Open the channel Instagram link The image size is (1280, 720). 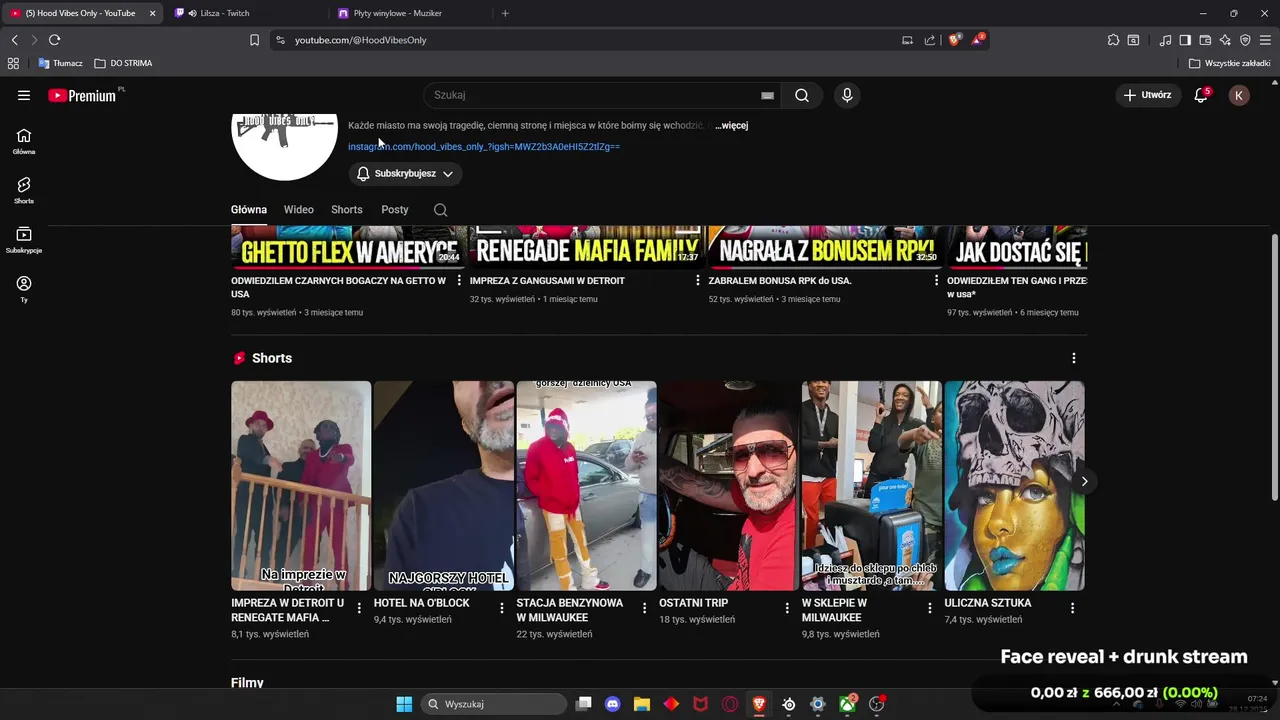[484, 147]
